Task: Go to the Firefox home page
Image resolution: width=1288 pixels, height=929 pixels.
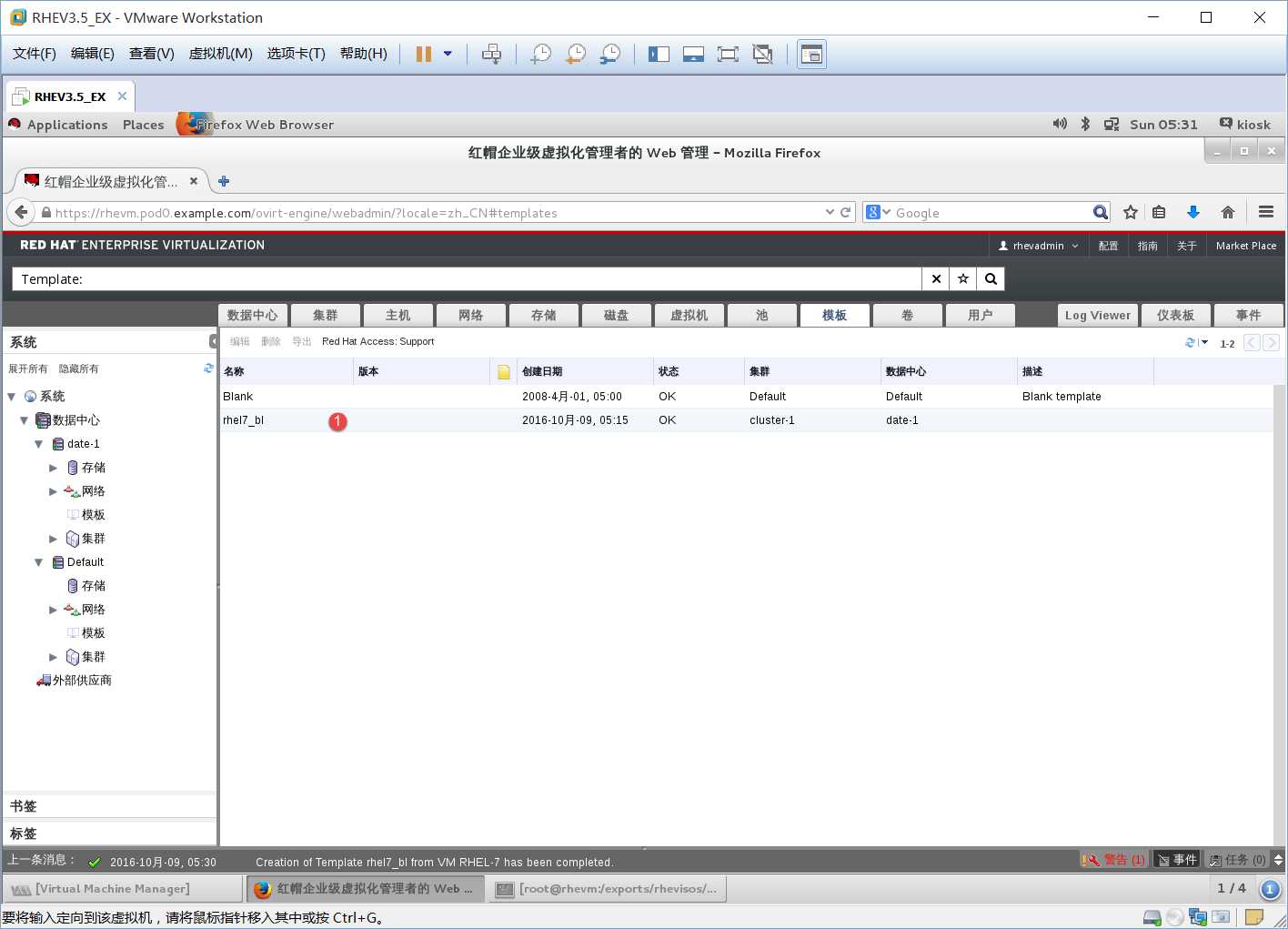Action: 1228,212
